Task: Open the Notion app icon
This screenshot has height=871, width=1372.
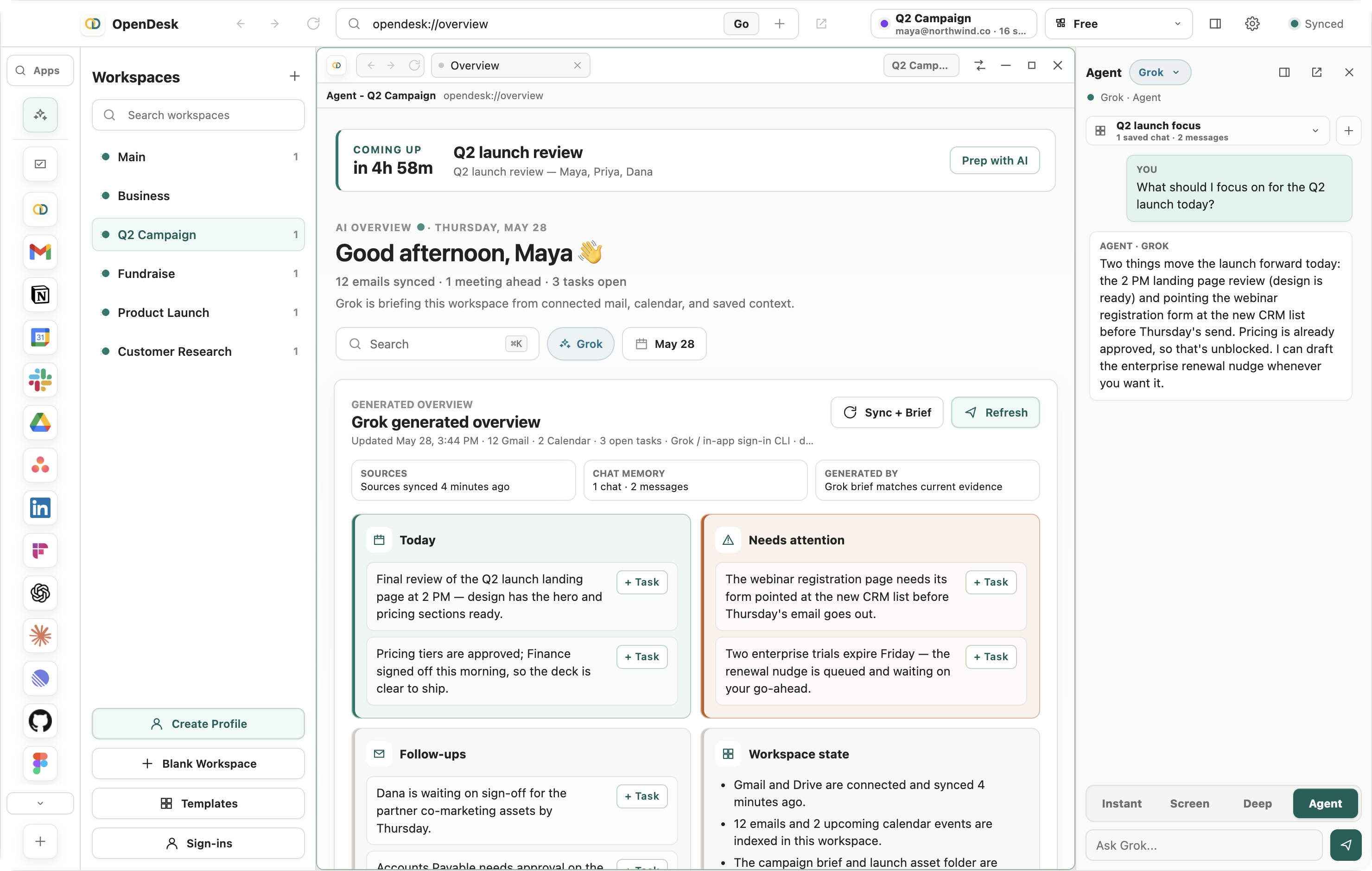Action: 40,295
